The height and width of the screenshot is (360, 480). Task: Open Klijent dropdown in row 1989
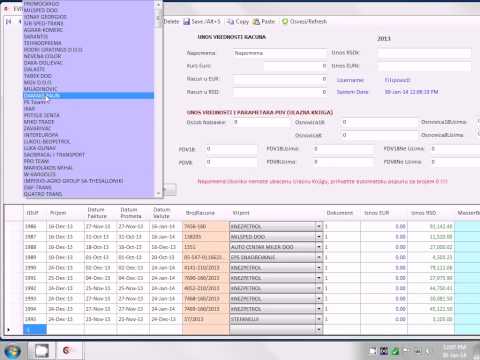coord(319,258)
